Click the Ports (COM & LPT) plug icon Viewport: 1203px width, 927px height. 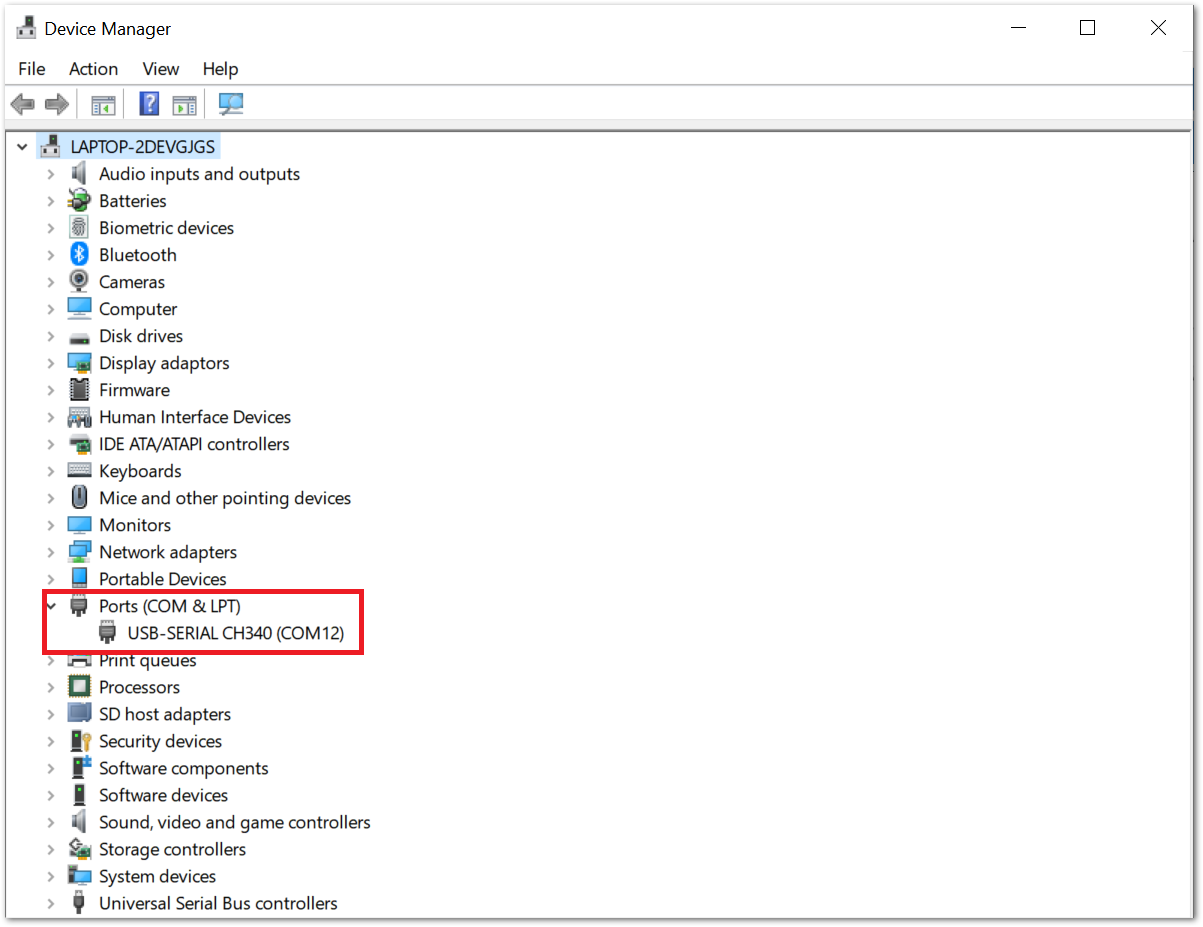(79, 606)
